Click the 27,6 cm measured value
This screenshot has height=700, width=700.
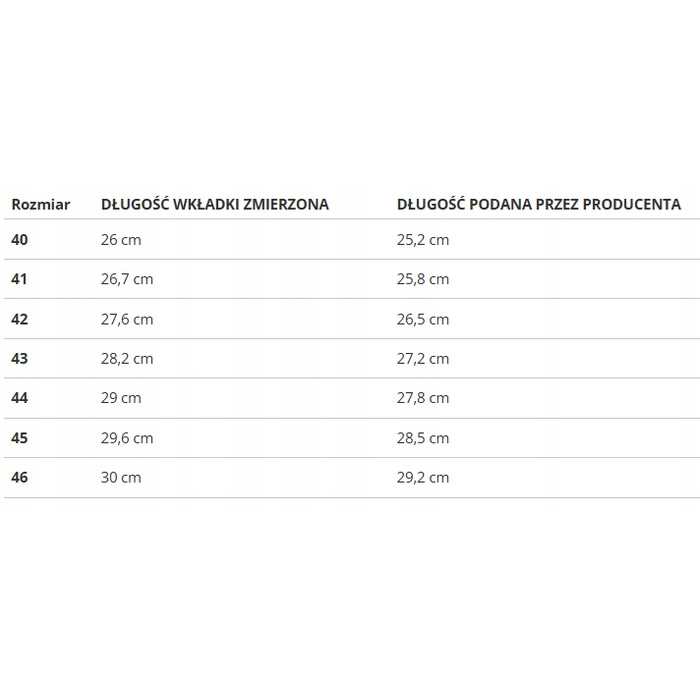pos(127,319)
